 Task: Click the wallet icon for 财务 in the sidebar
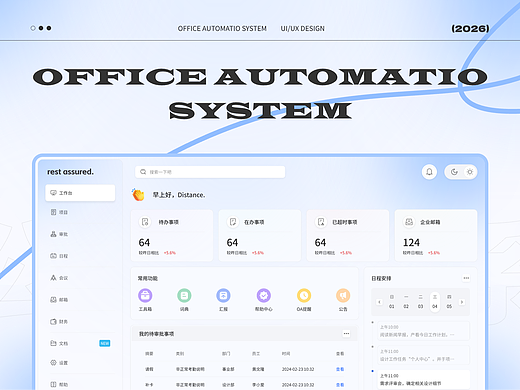(53, 322)
